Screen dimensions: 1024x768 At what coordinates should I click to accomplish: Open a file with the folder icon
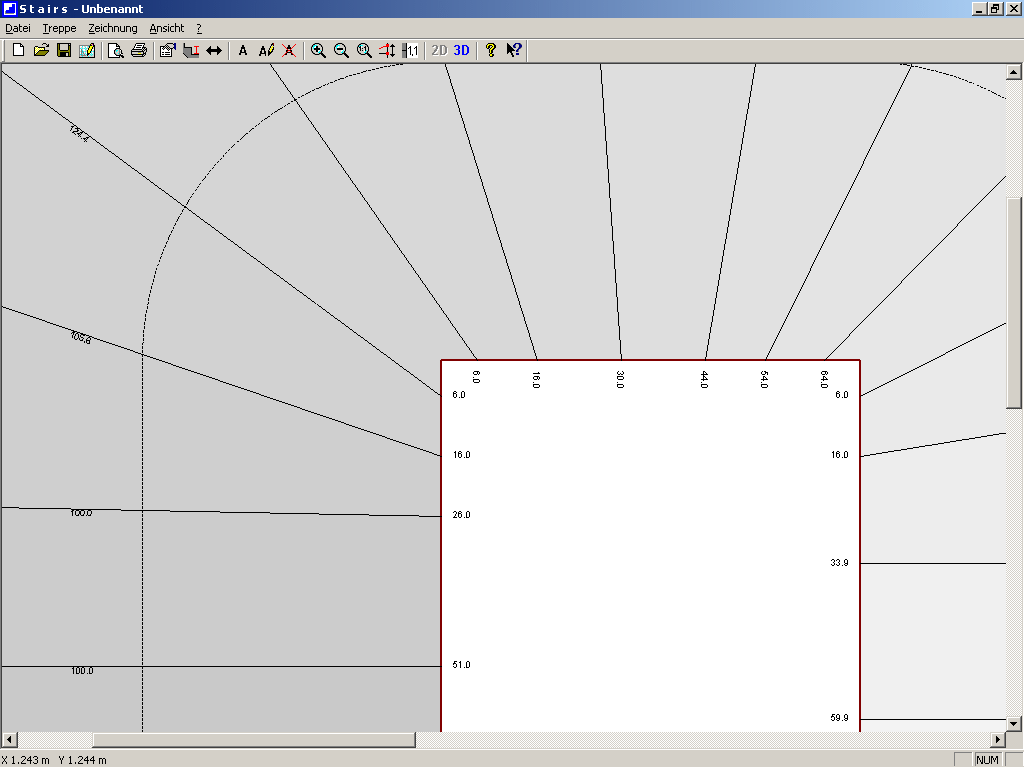(x=41, y=50)
